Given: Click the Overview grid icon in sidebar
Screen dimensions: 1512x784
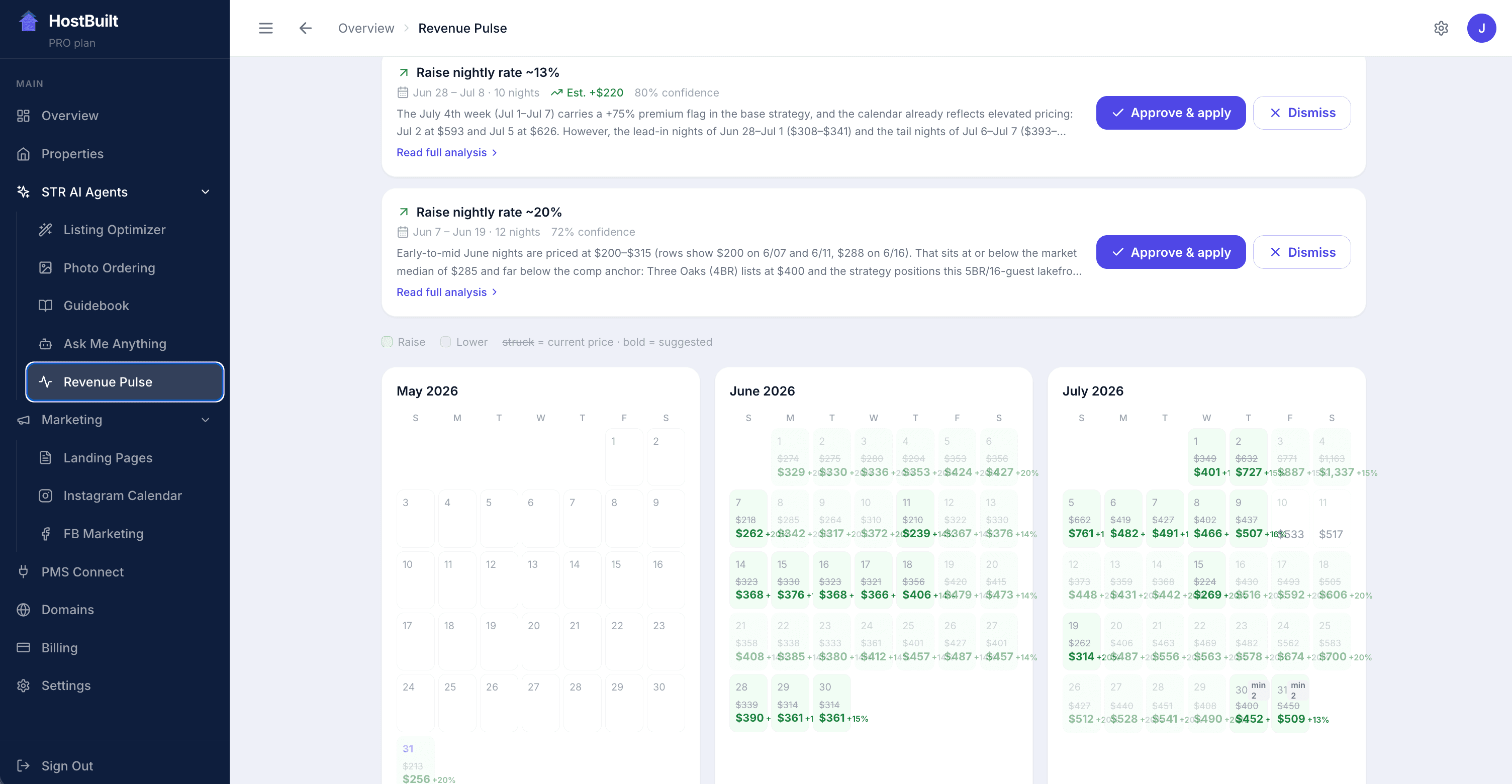Looking at the screenshot, I should pos(24,116).
